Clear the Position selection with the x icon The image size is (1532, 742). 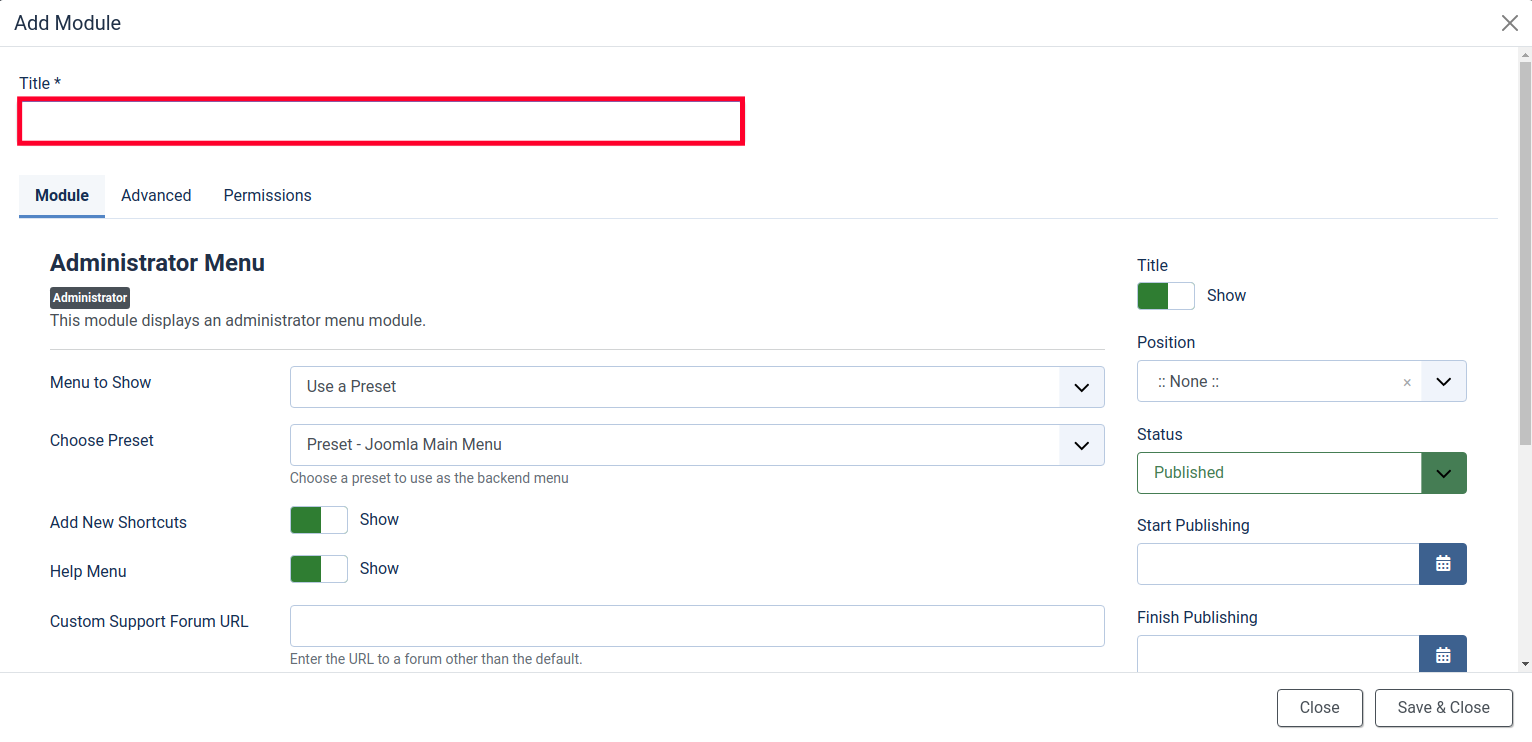[x=1407, y=382]
